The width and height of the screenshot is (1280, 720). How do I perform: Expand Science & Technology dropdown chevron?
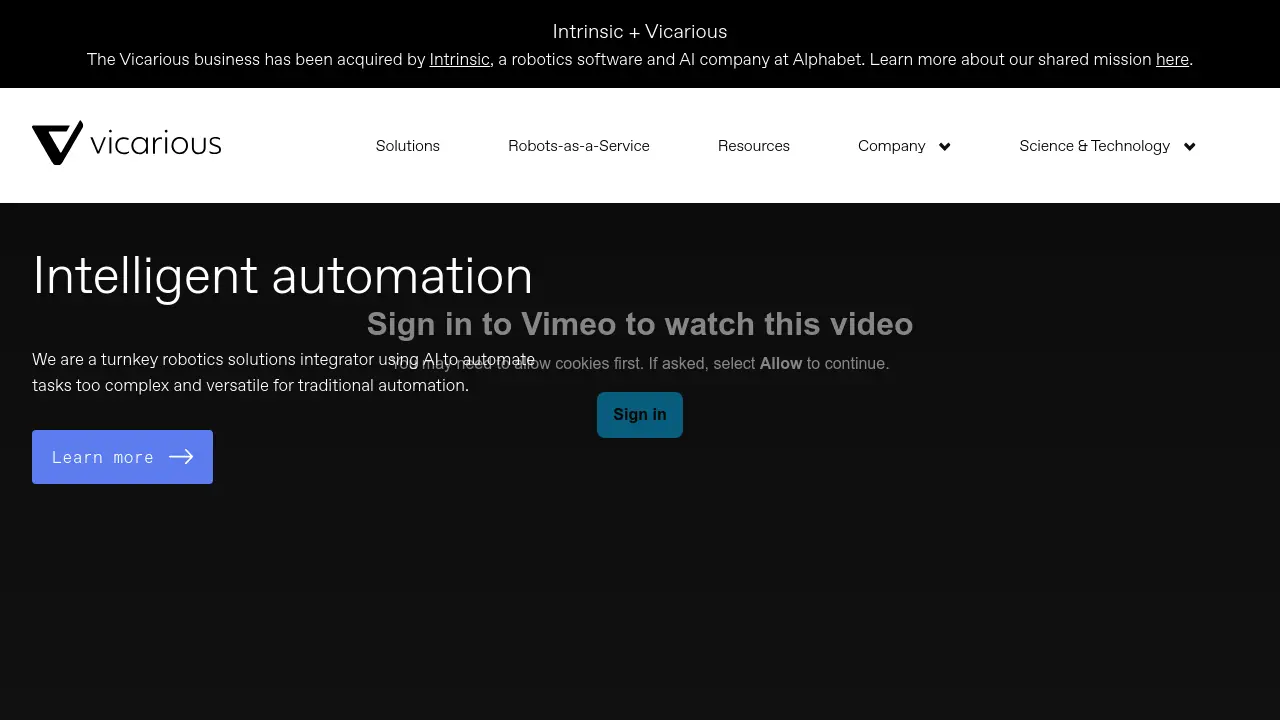[1189, 147]
